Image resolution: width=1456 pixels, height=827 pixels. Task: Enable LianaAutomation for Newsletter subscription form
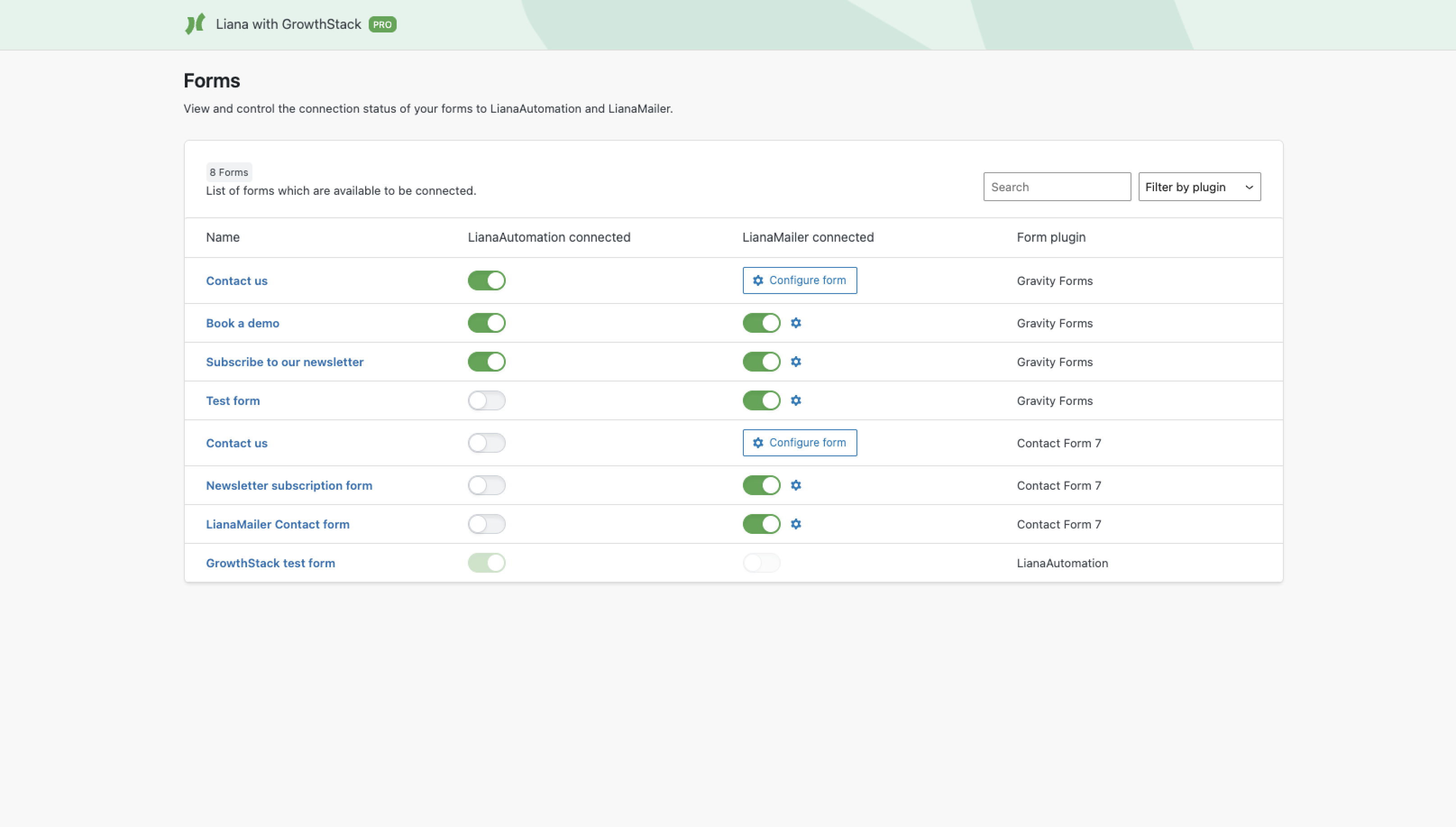click(486, 485)
